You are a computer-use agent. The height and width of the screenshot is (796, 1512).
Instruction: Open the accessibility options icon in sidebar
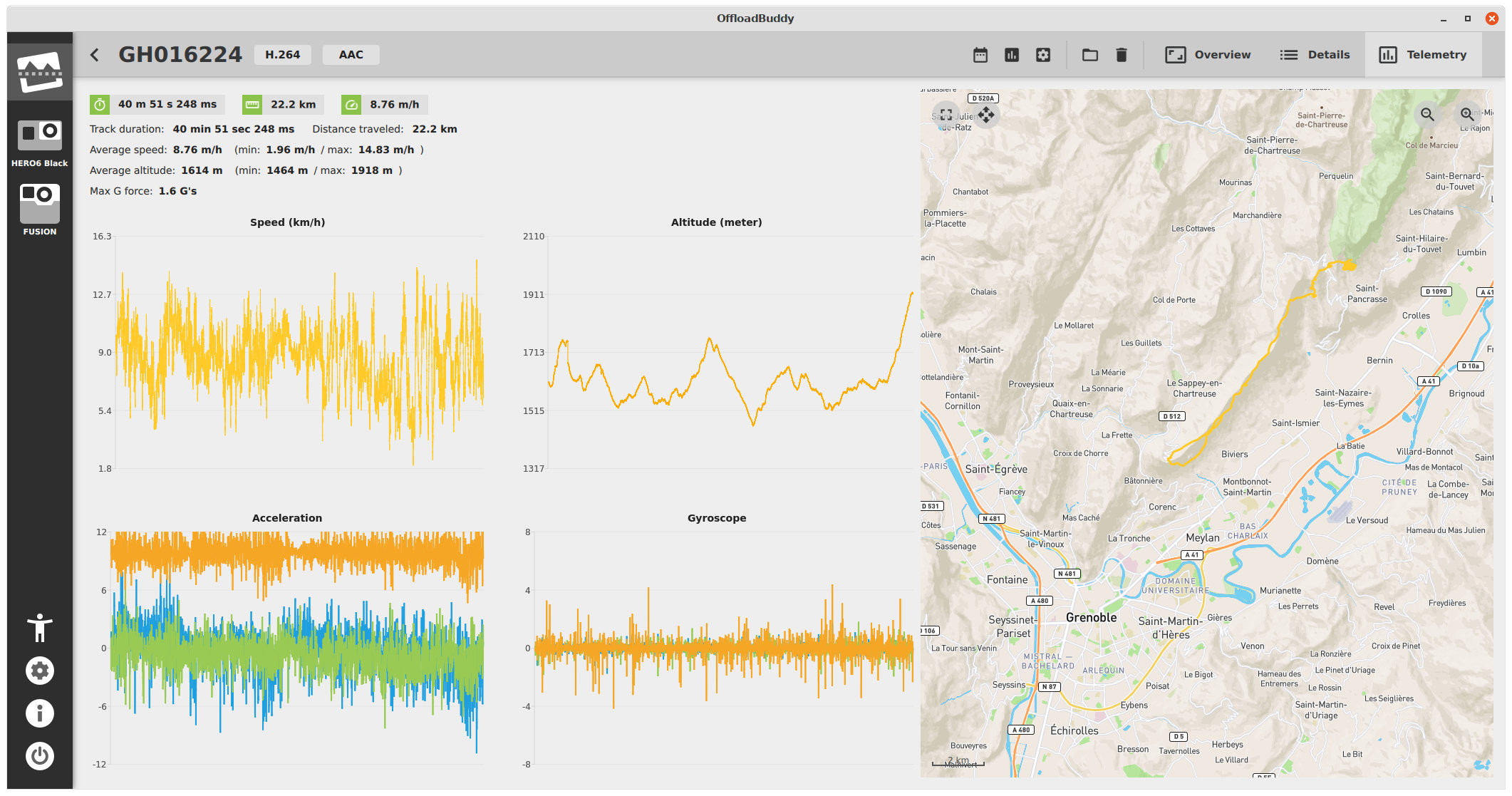click(40, 628)
